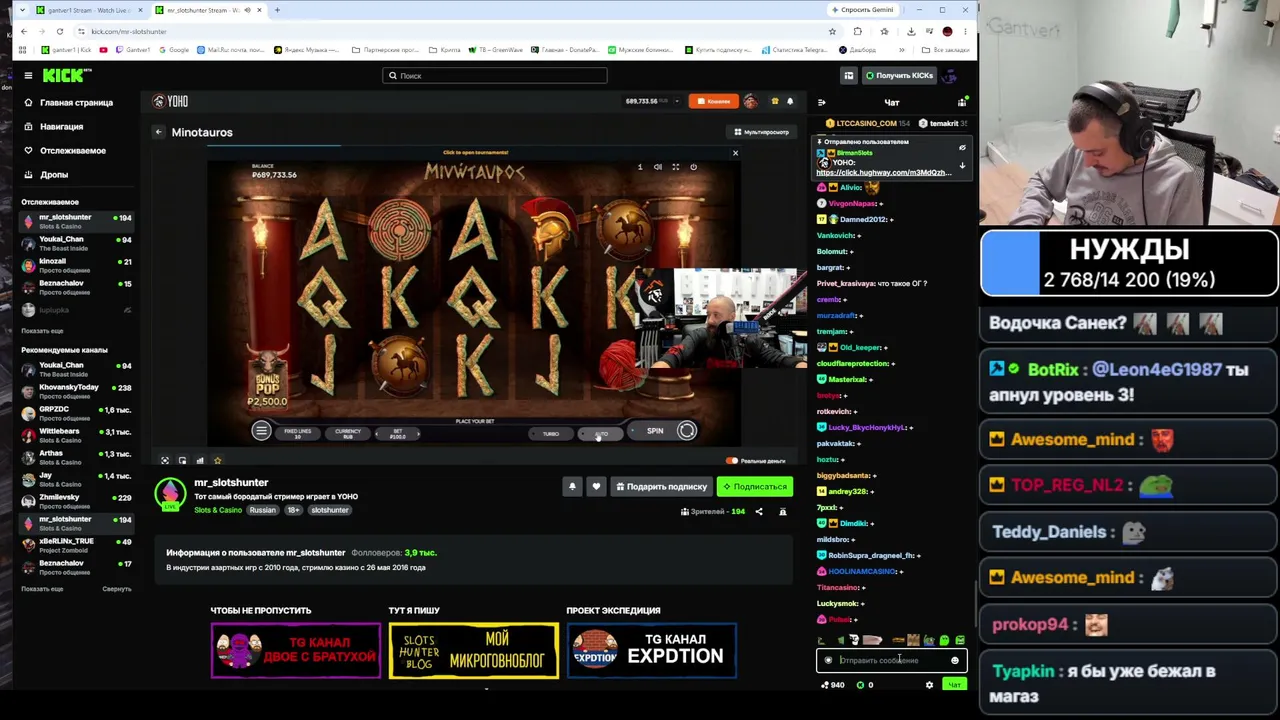Click the Slots & Casino category link
Screen dimensions: 1280x720
218,511
